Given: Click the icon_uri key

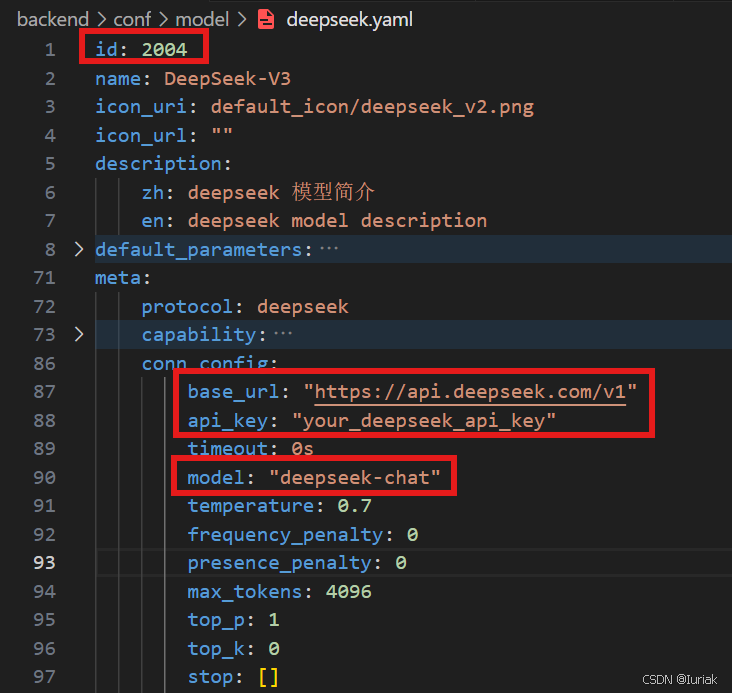Looking at the screenshot, I should coord(141,107).
